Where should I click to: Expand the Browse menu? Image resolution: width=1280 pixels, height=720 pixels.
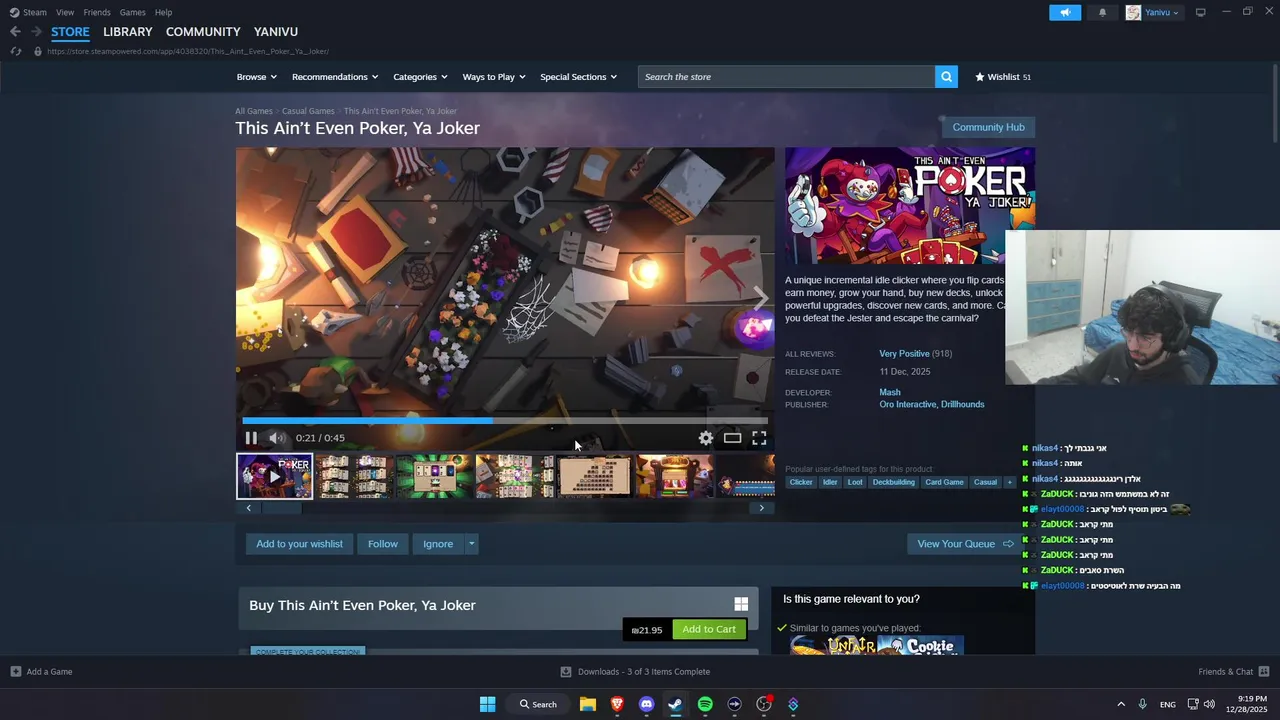256,77
